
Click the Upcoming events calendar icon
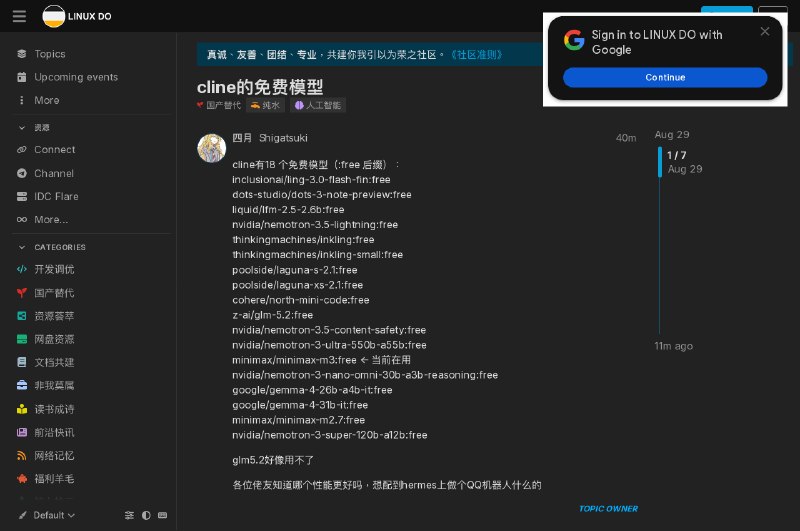[21, 77]
